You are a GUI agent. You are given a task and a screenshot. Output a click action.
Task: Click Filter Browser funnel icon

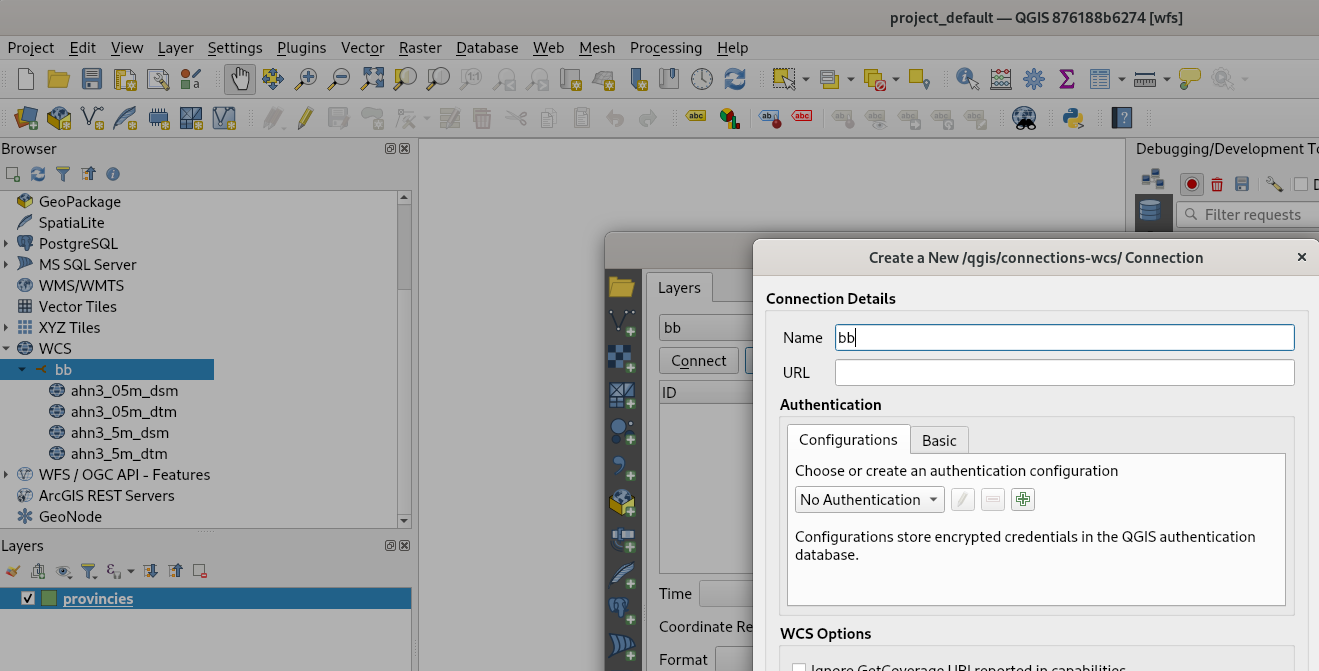(x=63, y=174)
